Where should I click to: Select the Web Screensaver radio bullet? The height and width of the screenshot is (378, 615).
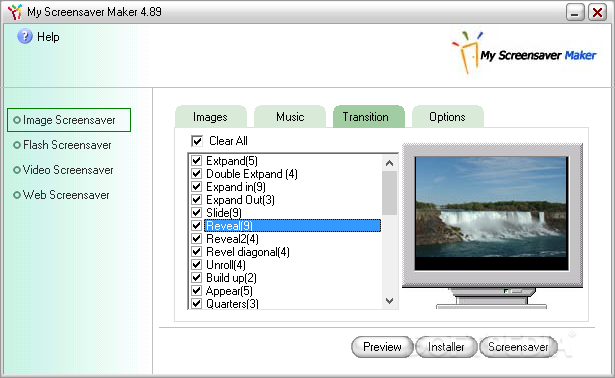point(17,195)
